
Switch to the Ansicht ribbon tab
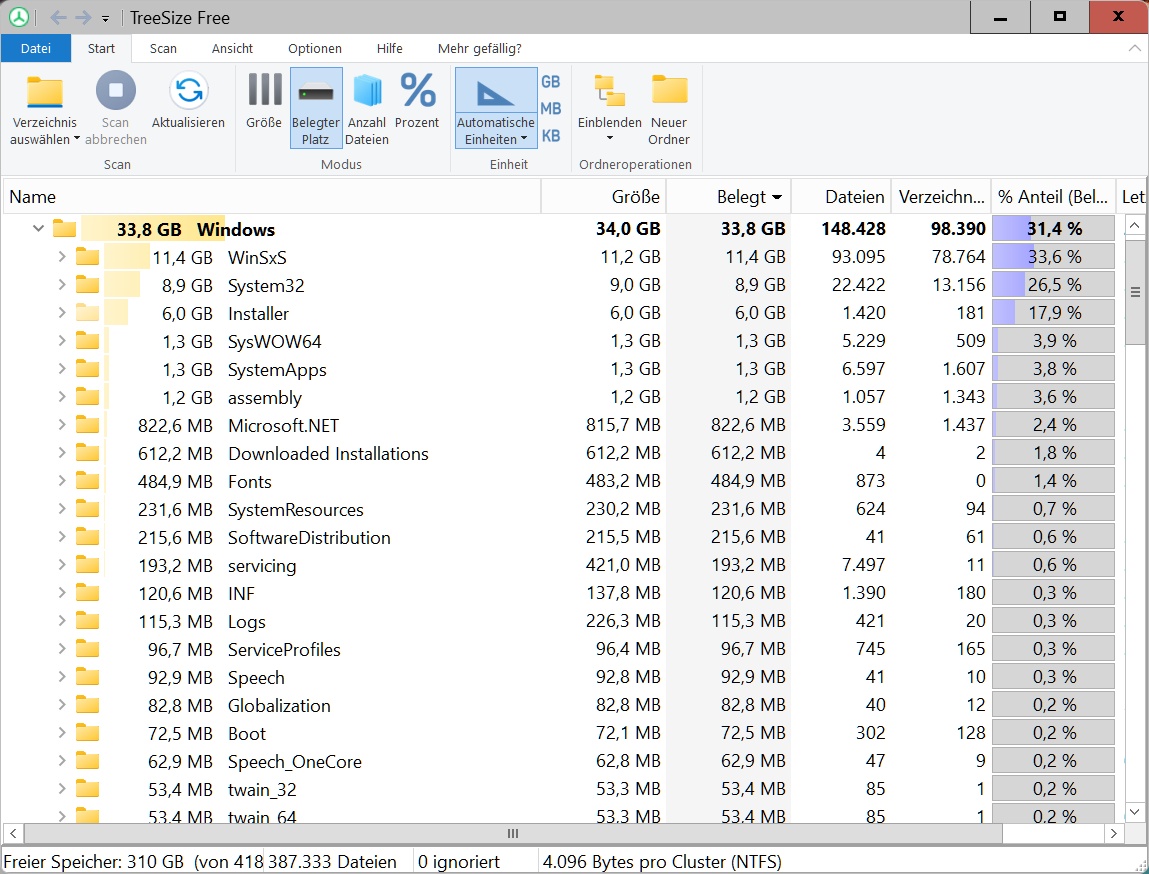tap(232, 48)
